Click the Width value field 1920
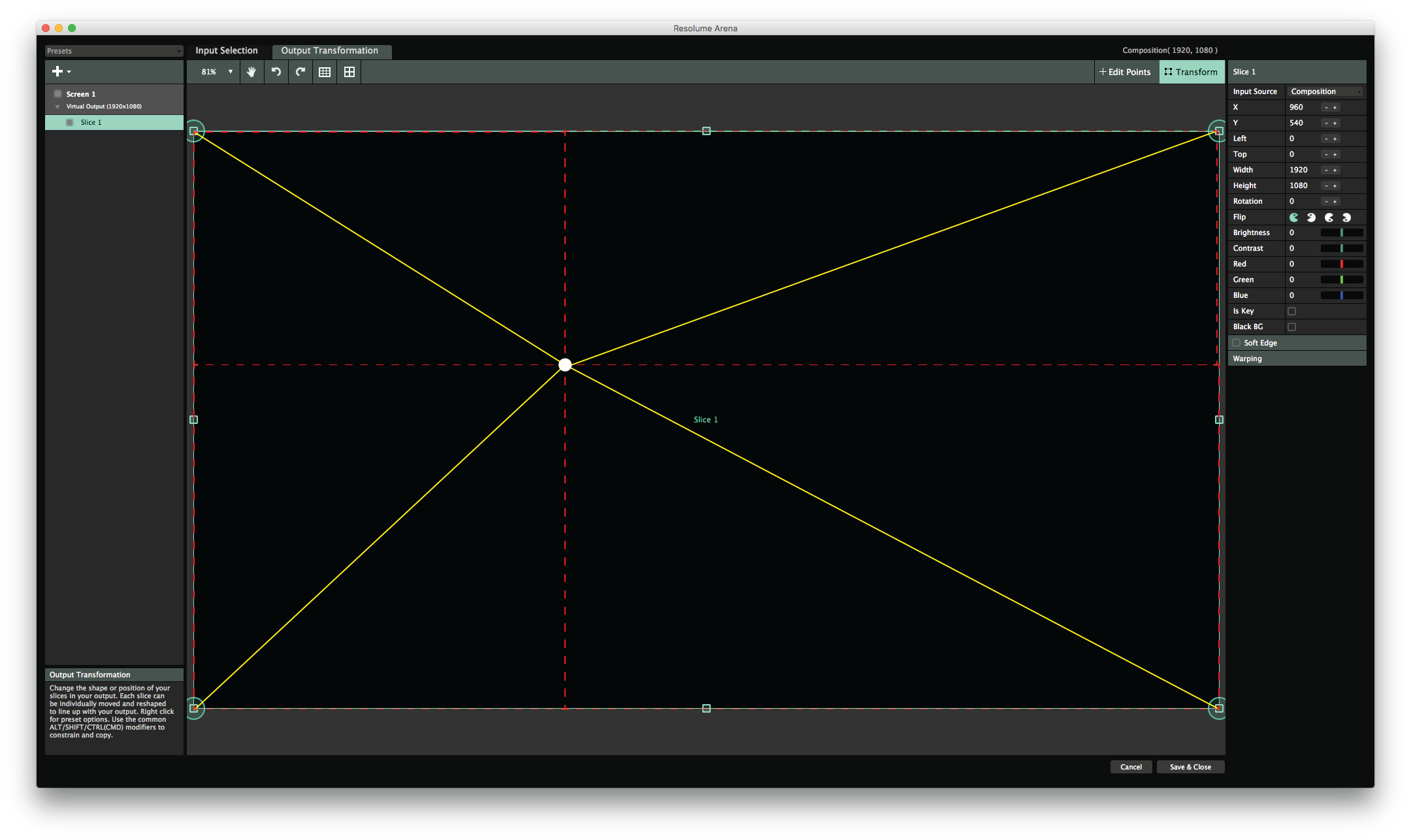The height and width of the screenshot is (840, 1411). pyautogui.click(x=1300, y=170)
